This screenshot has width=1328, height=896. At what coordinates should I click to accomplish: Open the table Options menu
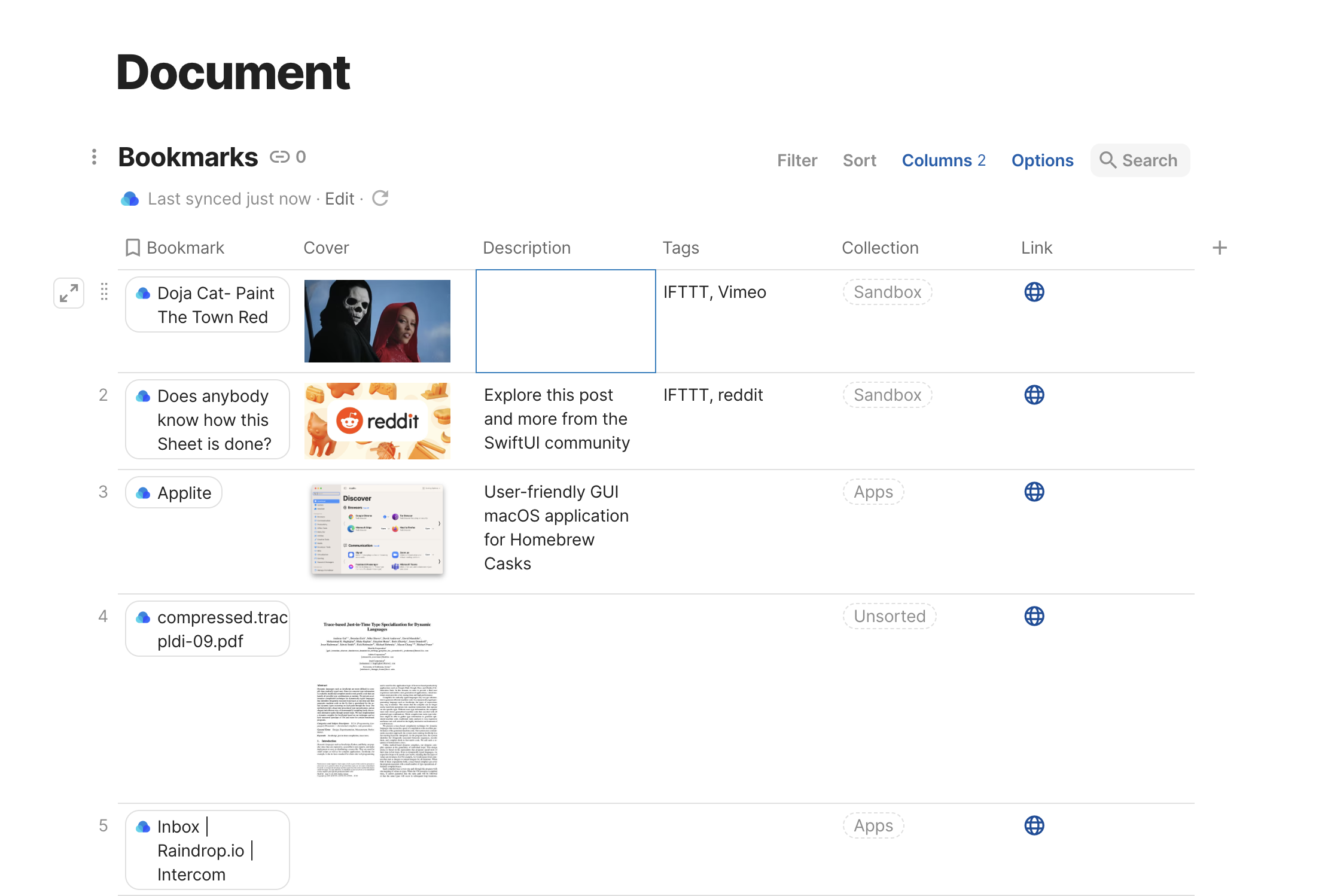(x=1042, y=160)
